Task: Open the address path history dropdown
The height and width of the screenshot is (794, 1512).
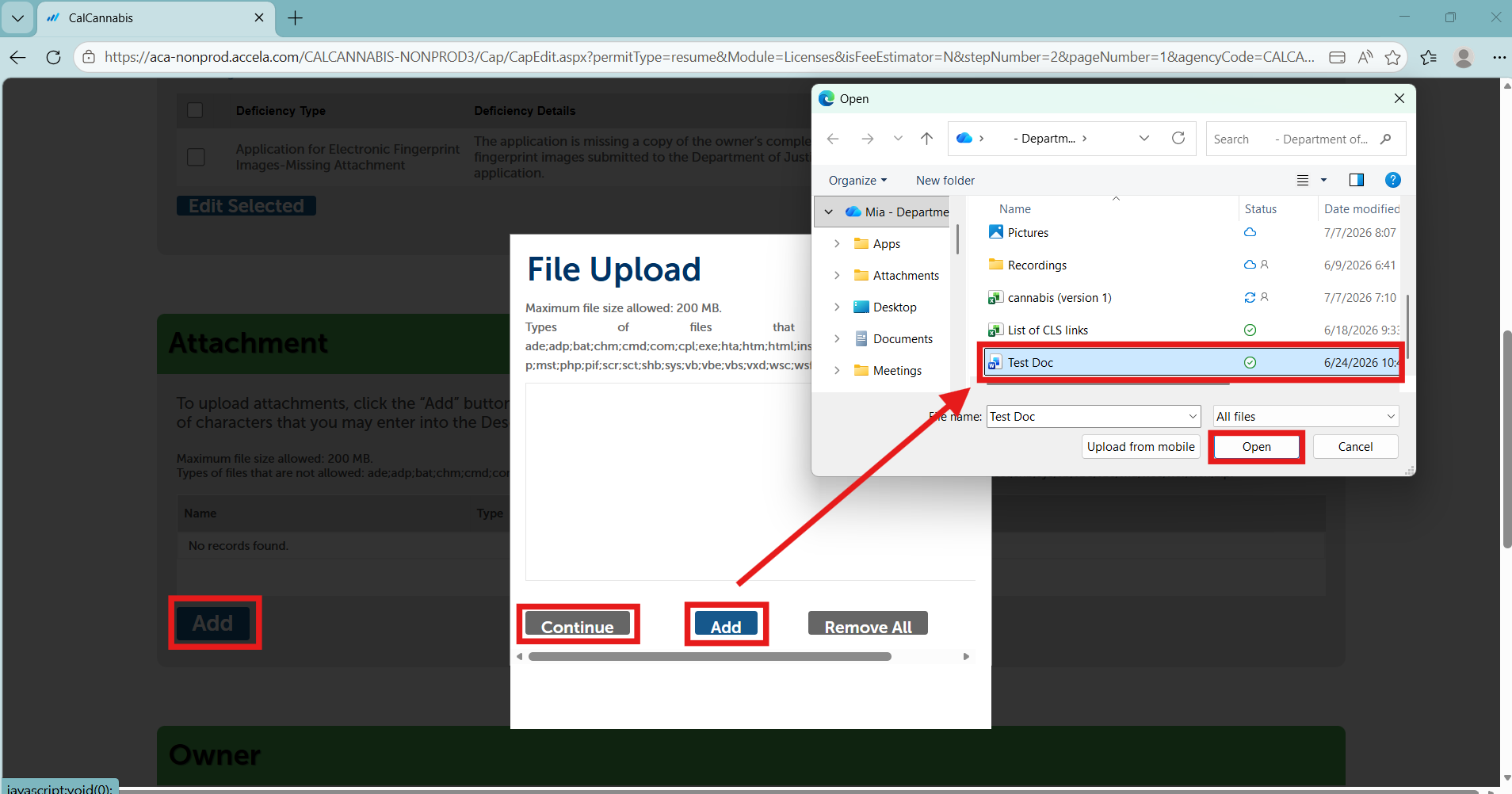Action: coord(1144,138)
